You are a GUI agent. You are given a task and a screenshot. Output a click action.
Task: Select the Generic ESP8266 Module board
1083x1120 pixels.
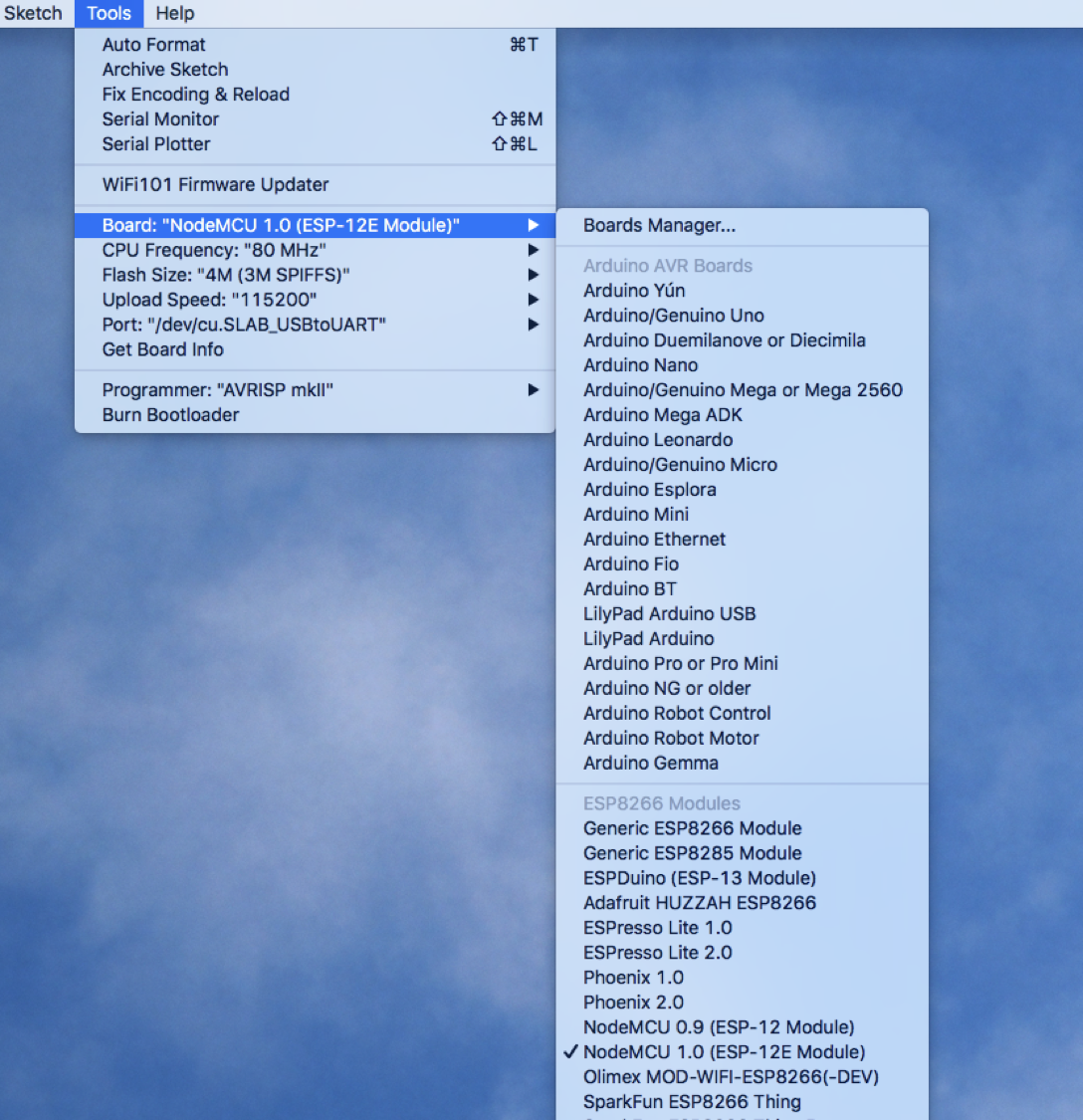coord(692,827)
